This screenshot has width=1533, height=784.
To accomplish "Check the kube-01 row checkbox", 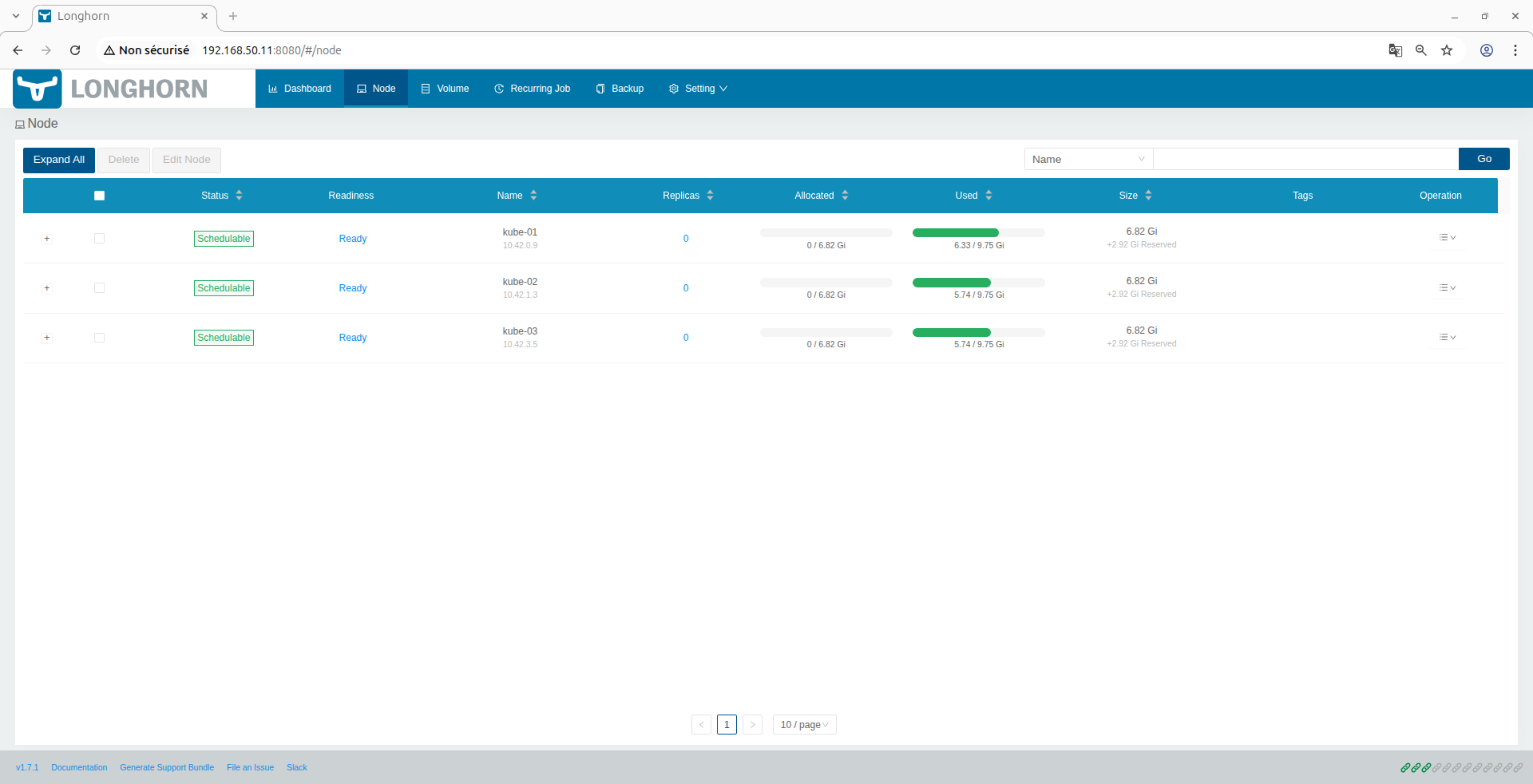I will pyautogui.click(x=99, y=239).
